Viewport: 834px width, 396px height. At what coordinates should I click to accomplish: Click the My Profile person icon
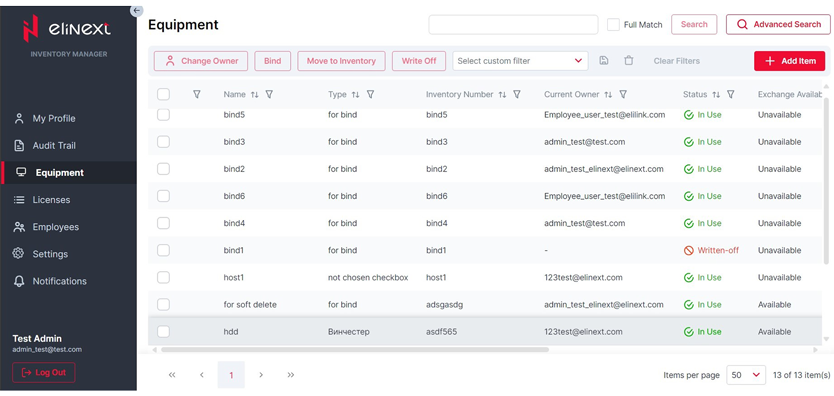[19, 119]
